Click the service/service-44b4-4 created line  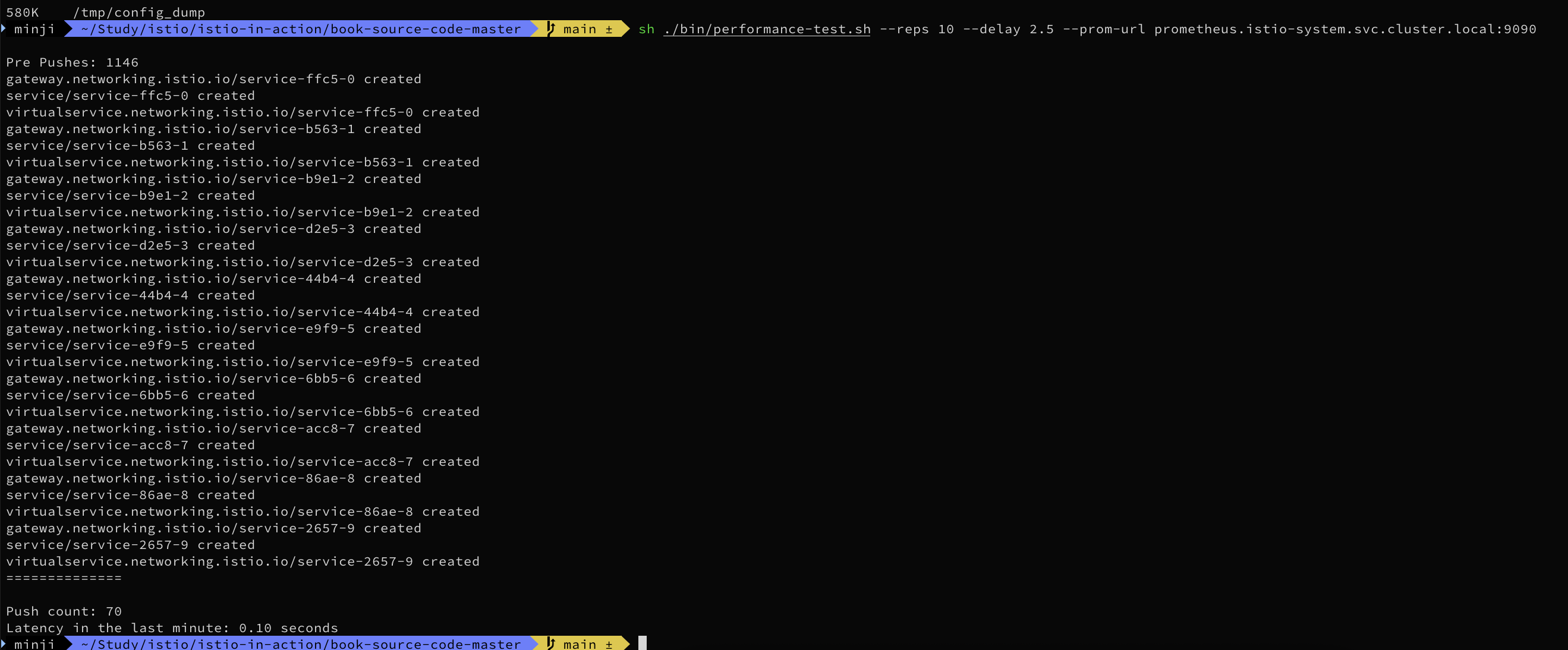pos(130,295)
